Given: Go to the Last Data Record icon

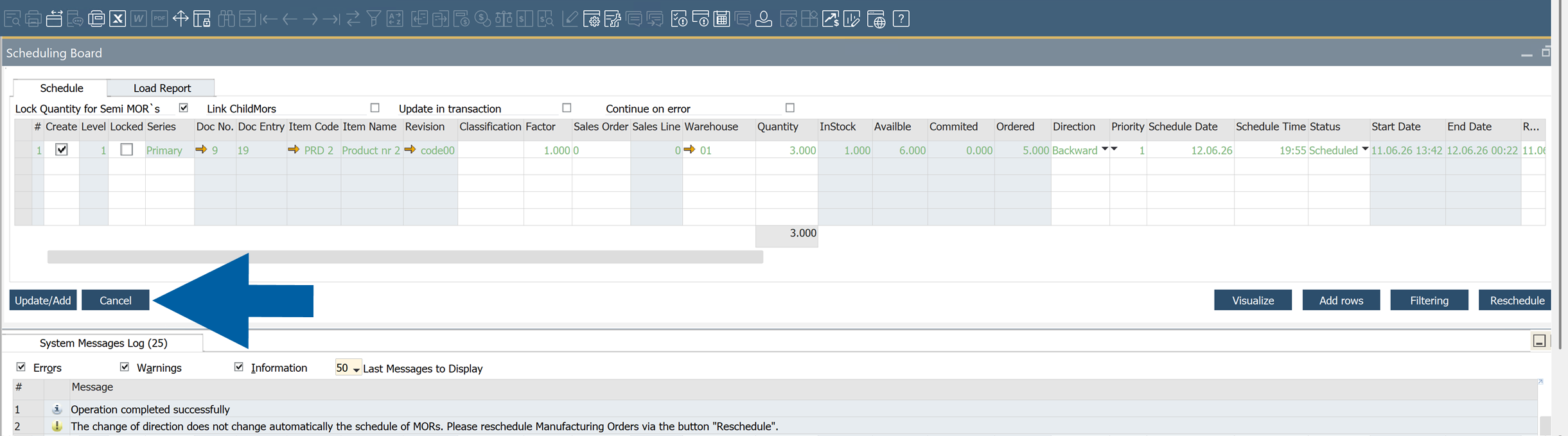Looking at the screenshot, I should [x=331, y=19].
